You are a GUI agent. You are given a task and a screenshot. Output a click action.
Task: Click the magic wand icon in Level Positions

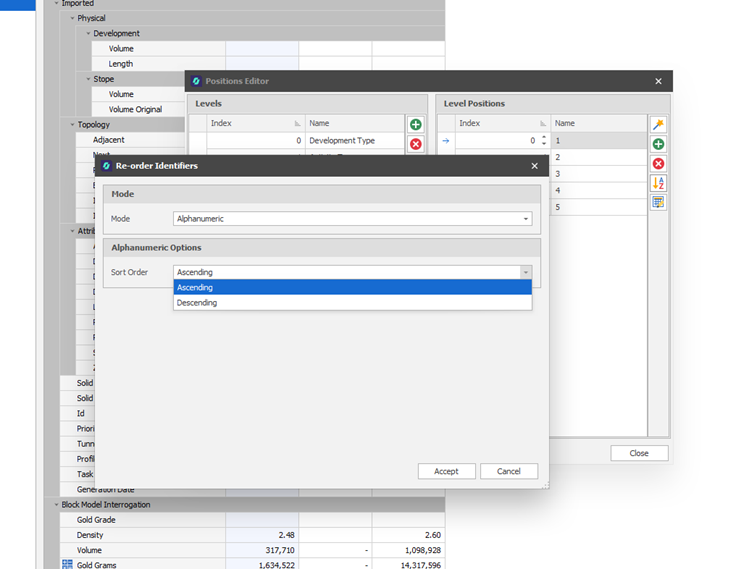tap(658, 125)
